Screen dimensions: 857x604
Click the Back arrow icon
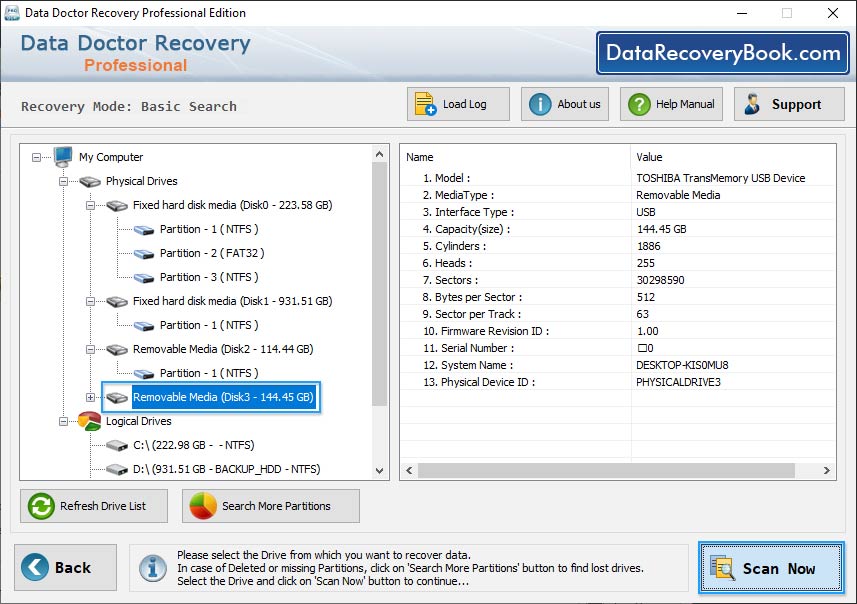click(37, 567)
